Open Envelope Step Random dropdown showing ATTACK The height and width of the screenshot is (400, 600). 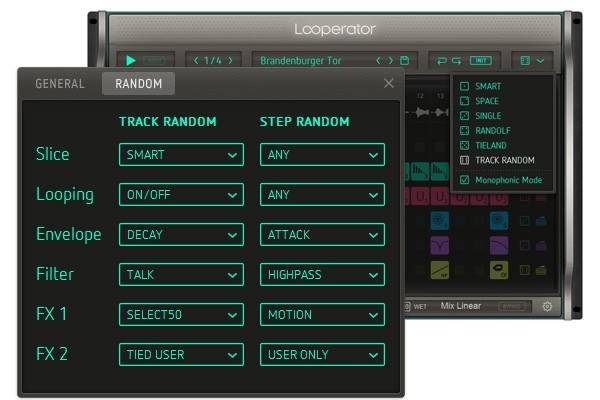click(x=322, y=235)
